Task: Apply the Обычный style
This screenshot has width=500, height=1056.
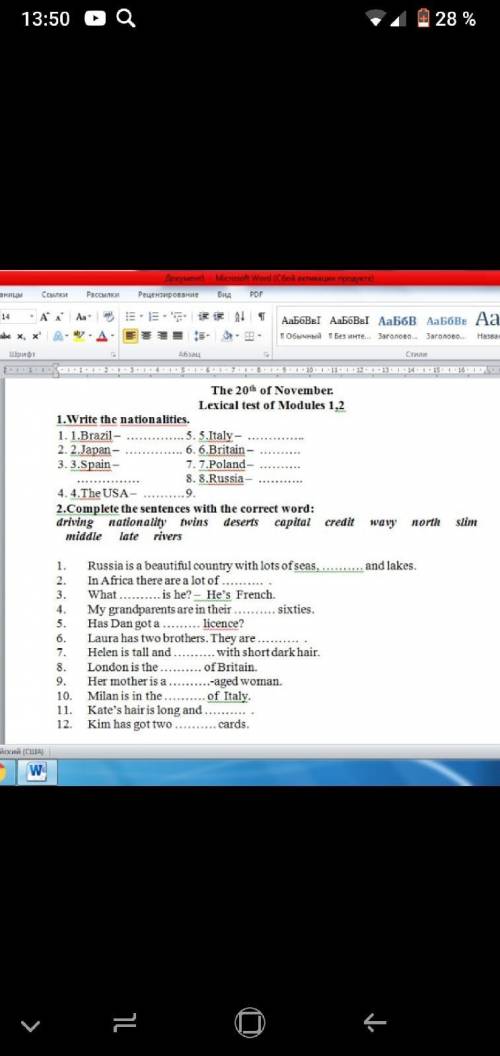Action: click(x=301, y=326)
